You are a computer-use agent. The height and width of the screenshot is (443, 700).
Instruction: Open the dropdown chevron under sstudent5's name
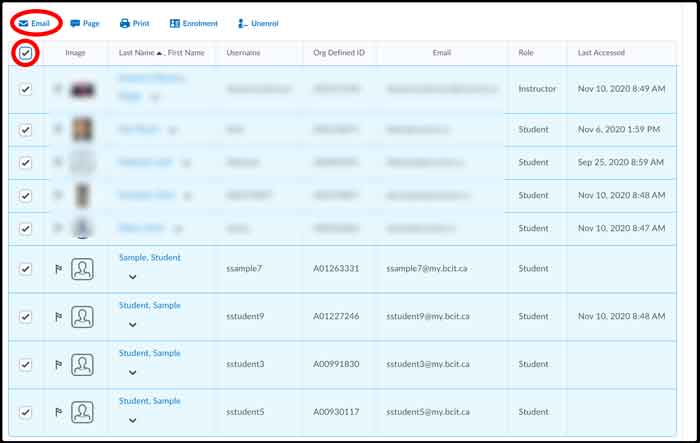coord(133,420)
